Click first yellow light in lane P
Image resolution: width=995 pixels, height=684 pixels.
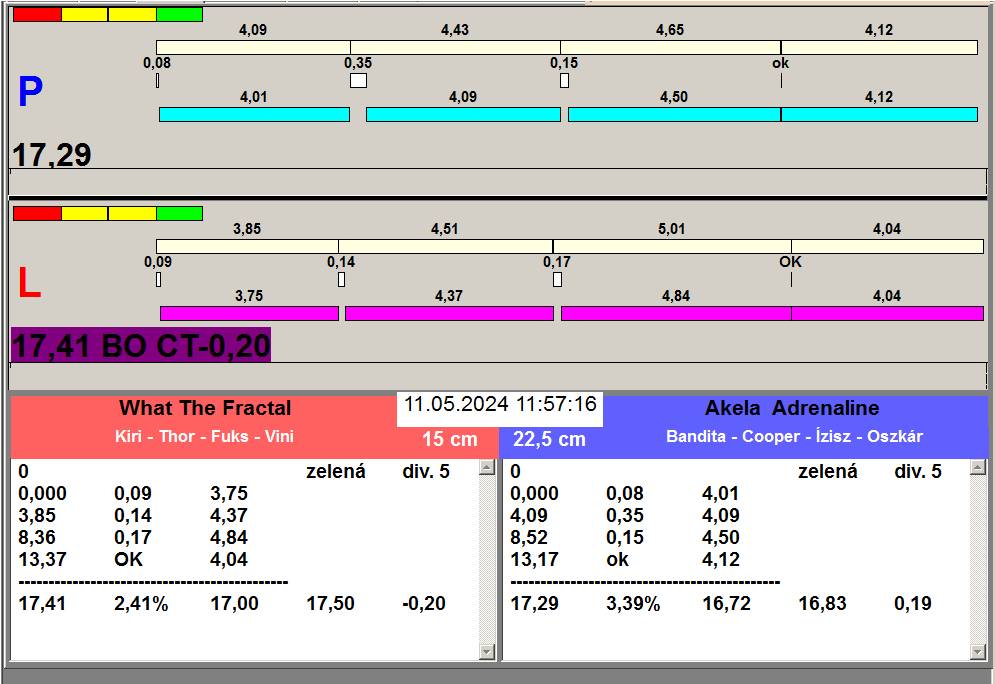tap(85, 15)
